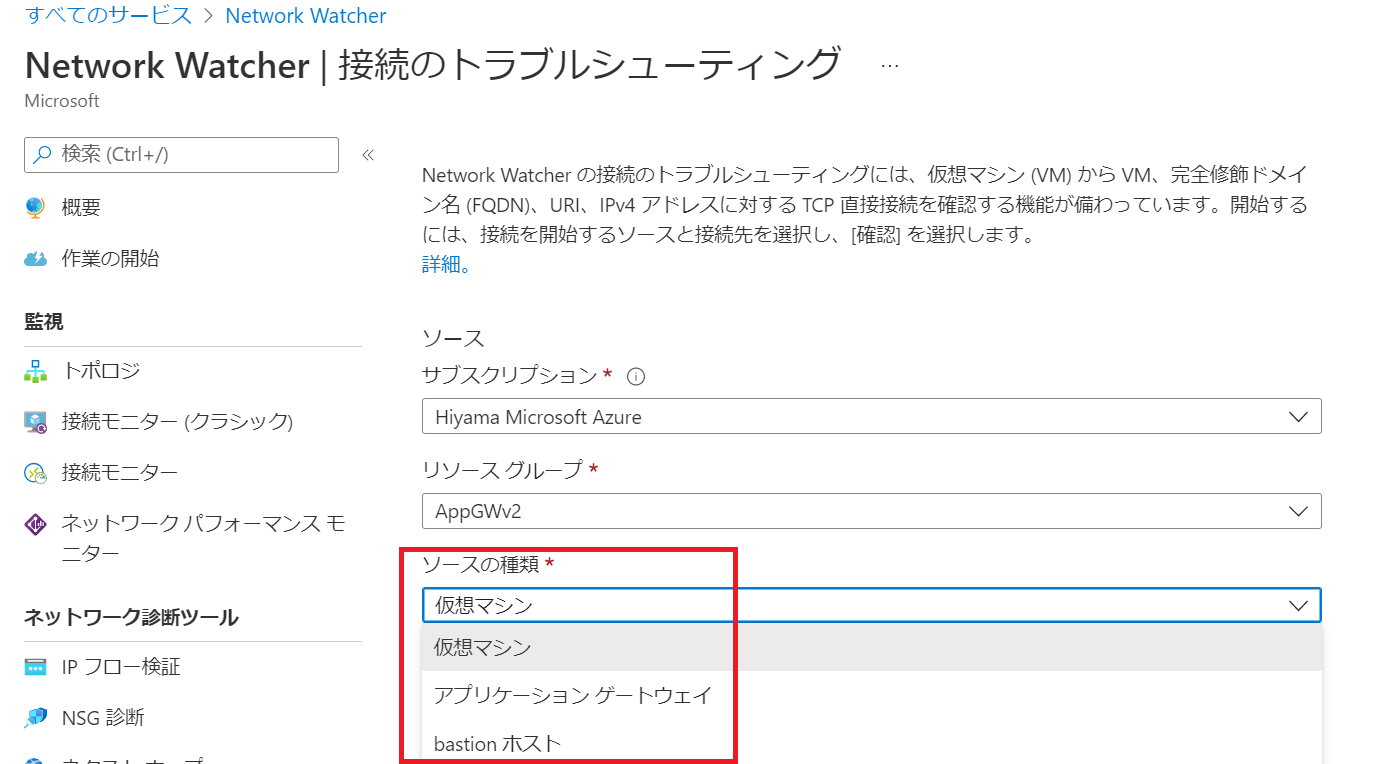
Task: Open ネットワーク パフォーマンス モニター menu item
Action: point(204,538)
